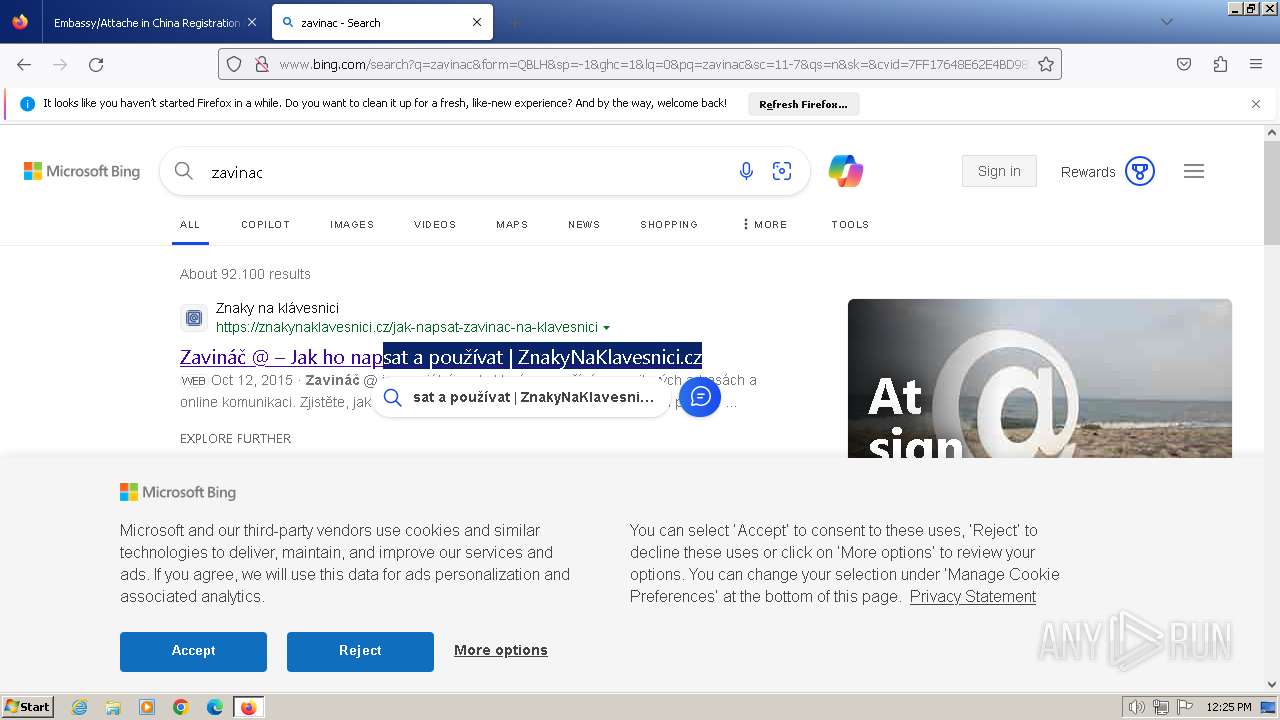Click the system tray volume icon
This screenshot has height=720, width=1280.
[1136, 707]
